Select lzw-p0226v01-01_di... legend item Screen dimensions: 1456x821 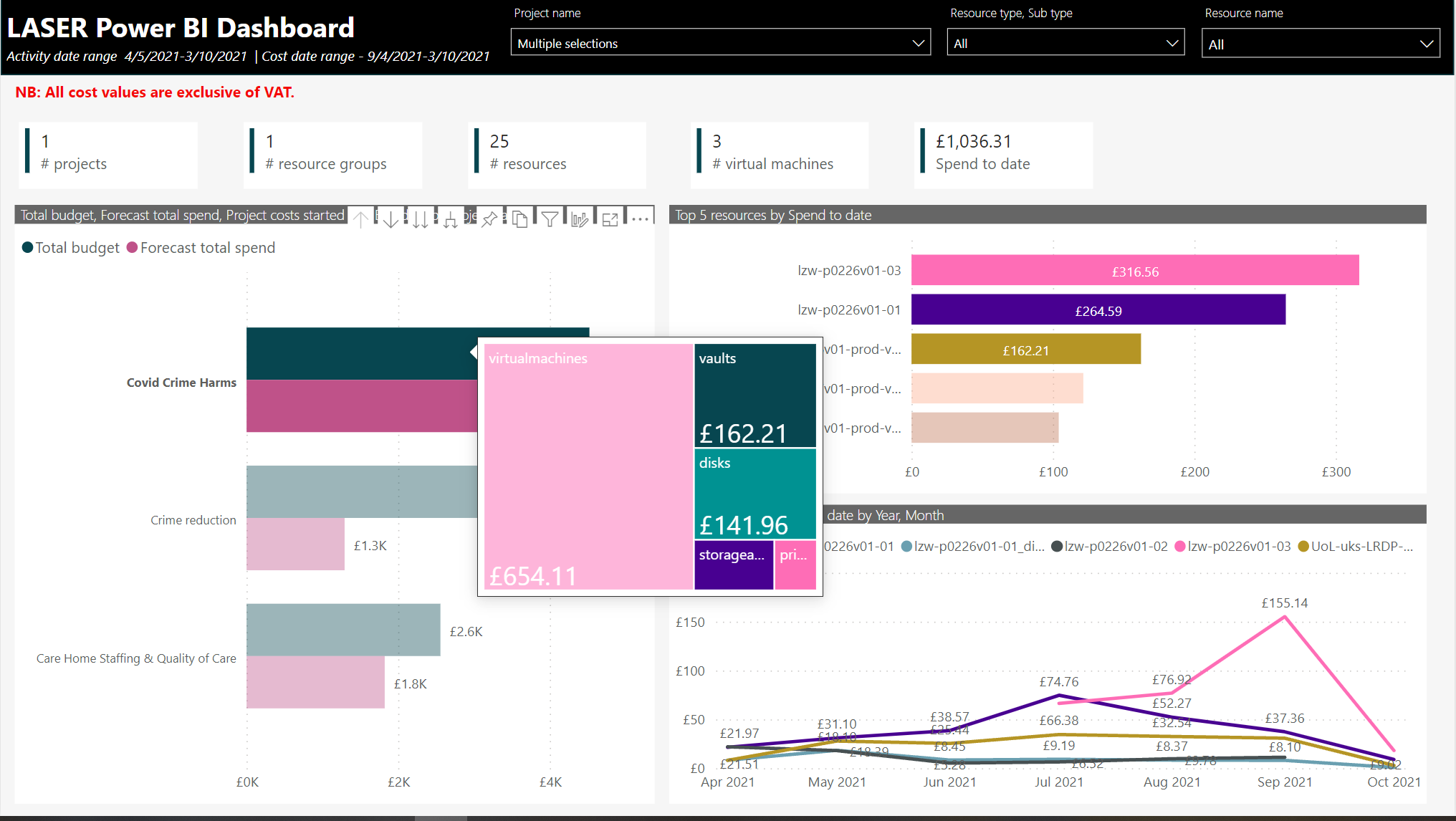[972, 546]
